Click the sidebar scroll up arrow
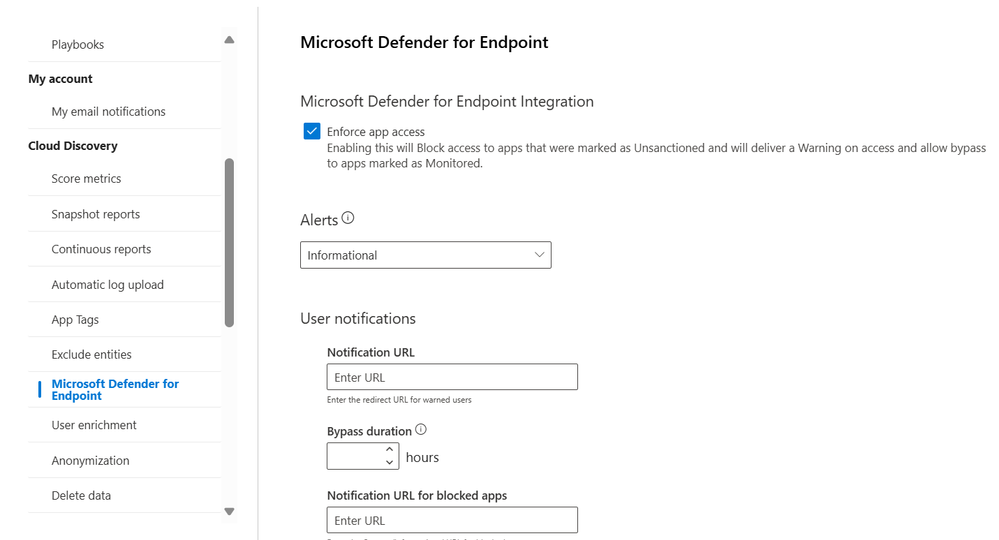Image resolution: width=999 pixels, height=540 pixels. (229, 40)
